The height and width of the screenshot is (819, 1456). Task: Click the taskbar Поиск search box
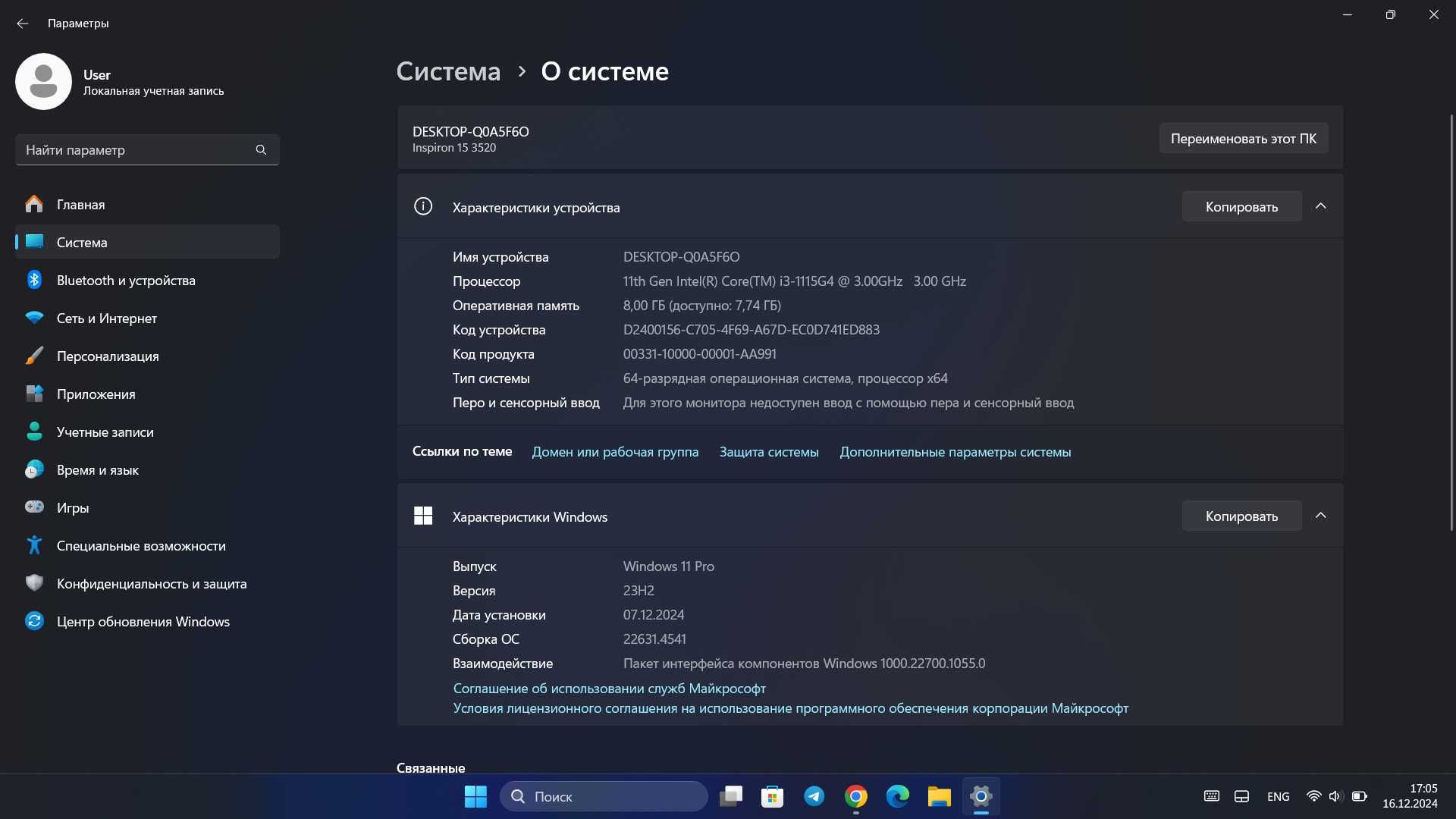pyautogui.click(x=604, y=796)
